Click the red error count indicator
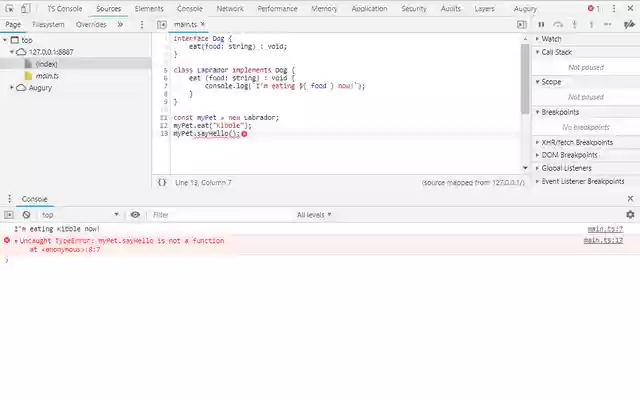The height and width of the screenshot is (400, 640). 594,8
